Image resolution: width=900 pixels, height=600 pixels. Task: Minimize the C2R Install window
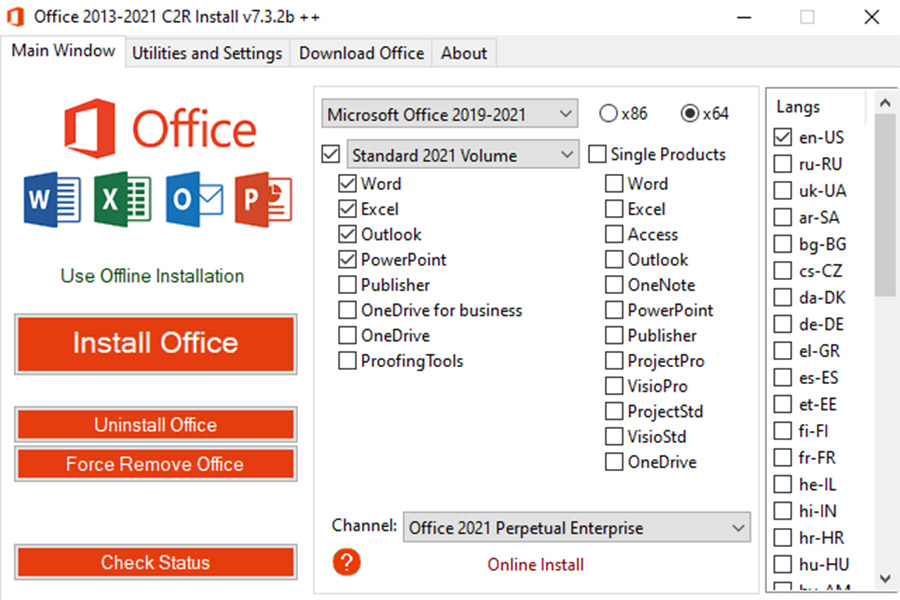point(744,17)
